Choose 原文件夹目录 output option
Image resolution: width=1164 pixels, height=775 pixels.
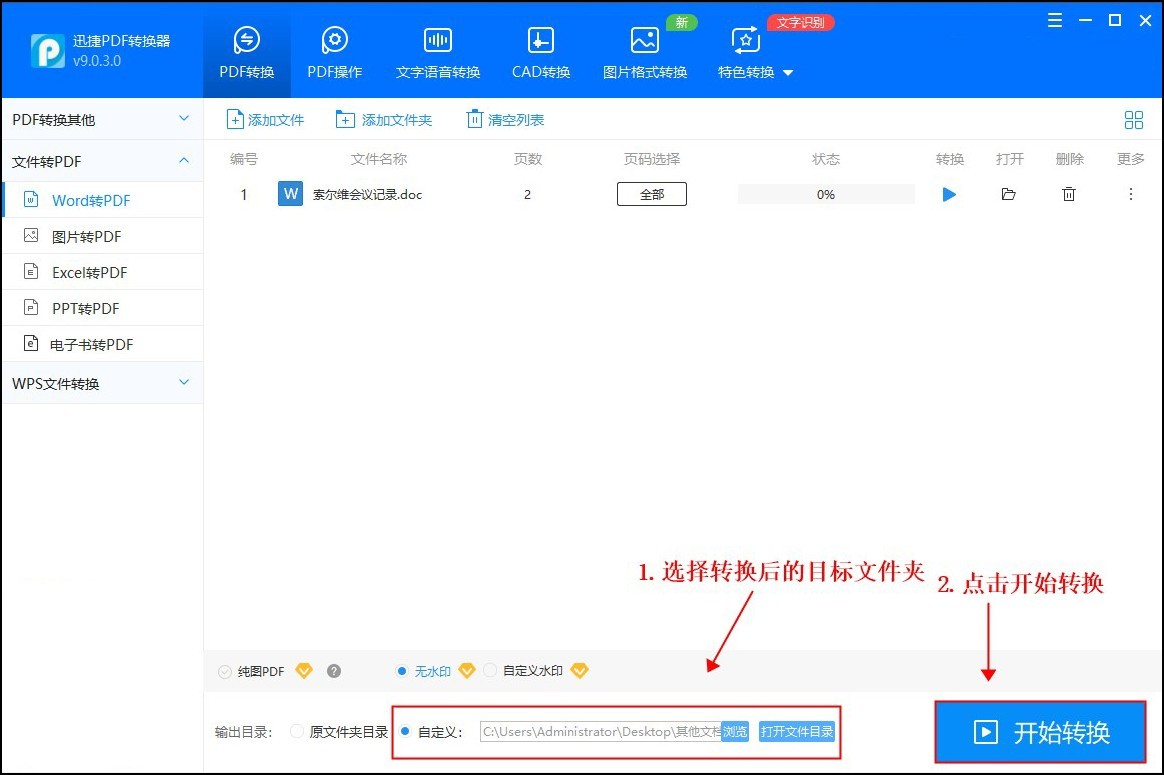(297, 731)
